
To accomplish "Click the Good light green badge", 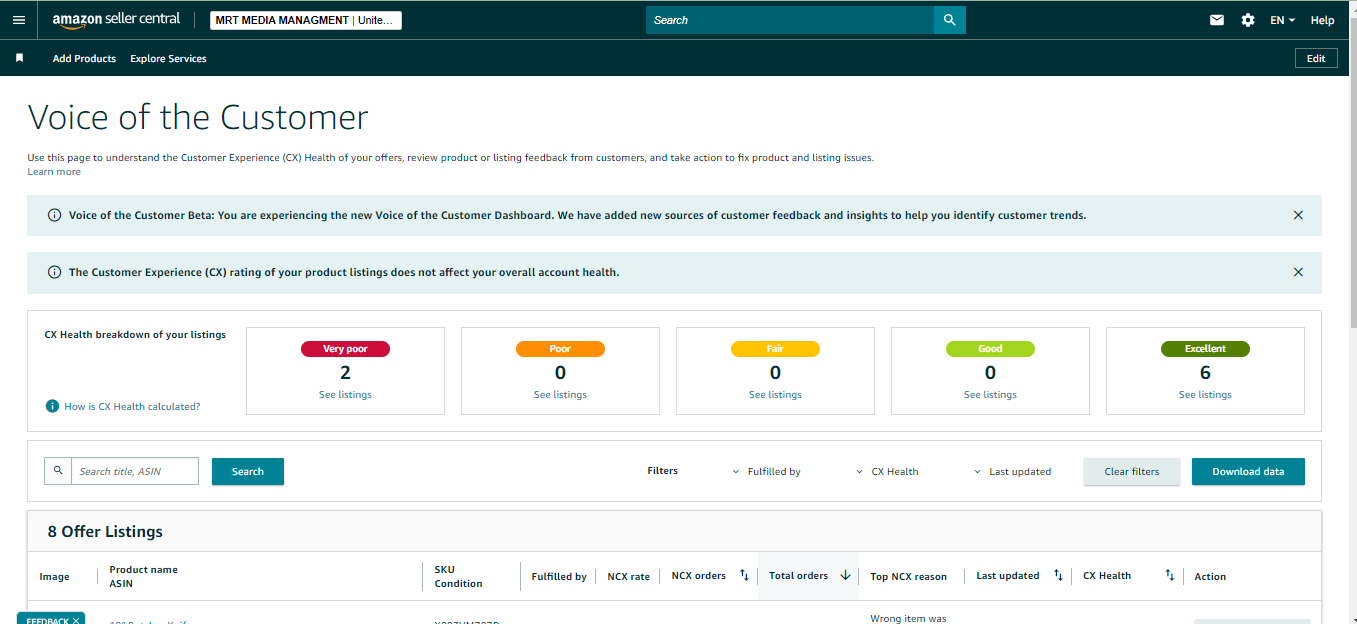I will click(990, 349).
